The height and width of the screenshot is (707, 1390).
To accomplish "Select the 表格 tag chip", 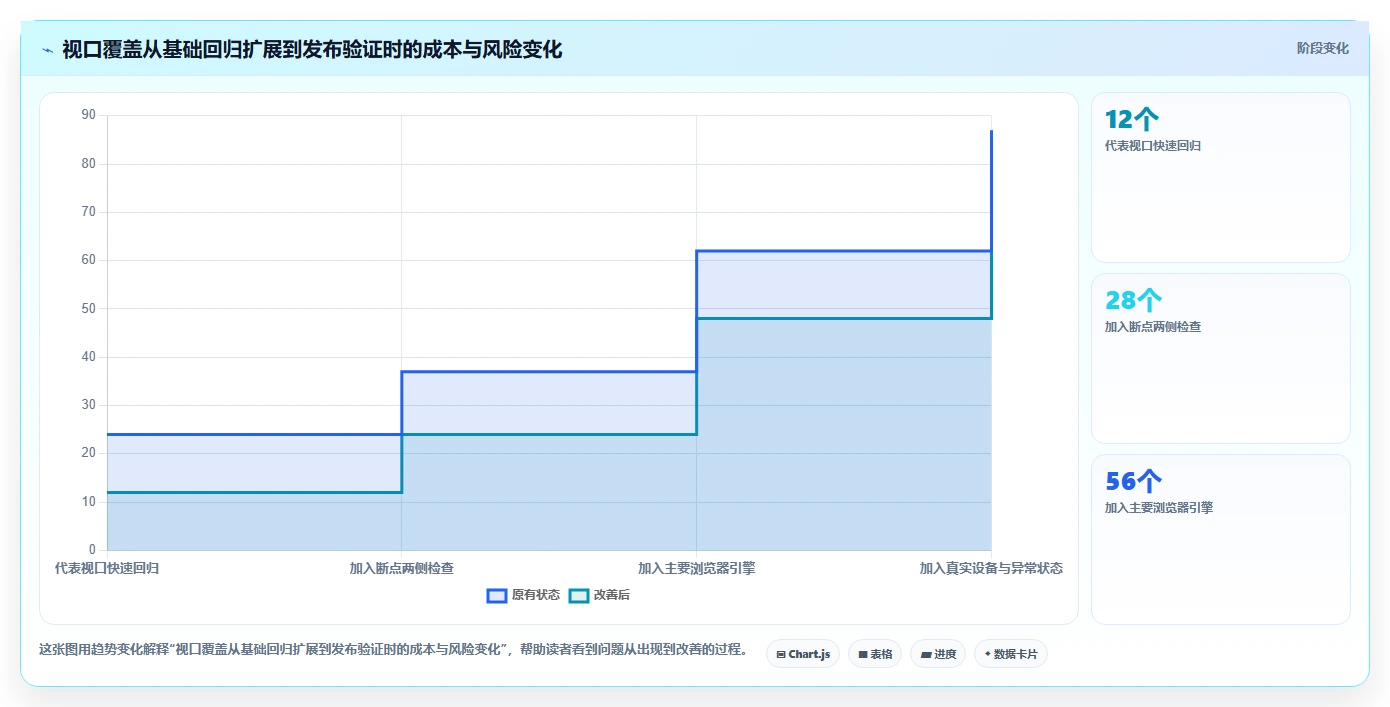I will tap(875, 654).
